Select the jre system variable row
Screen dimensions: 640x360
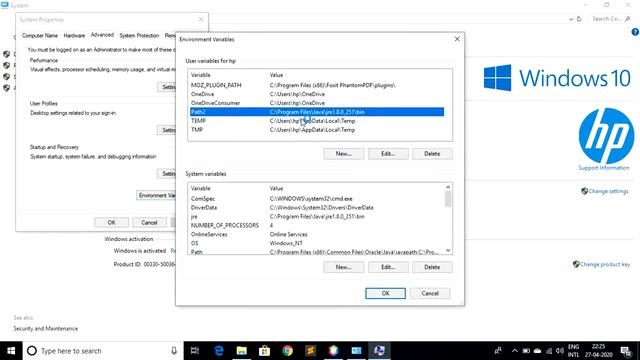coord(317,216)
